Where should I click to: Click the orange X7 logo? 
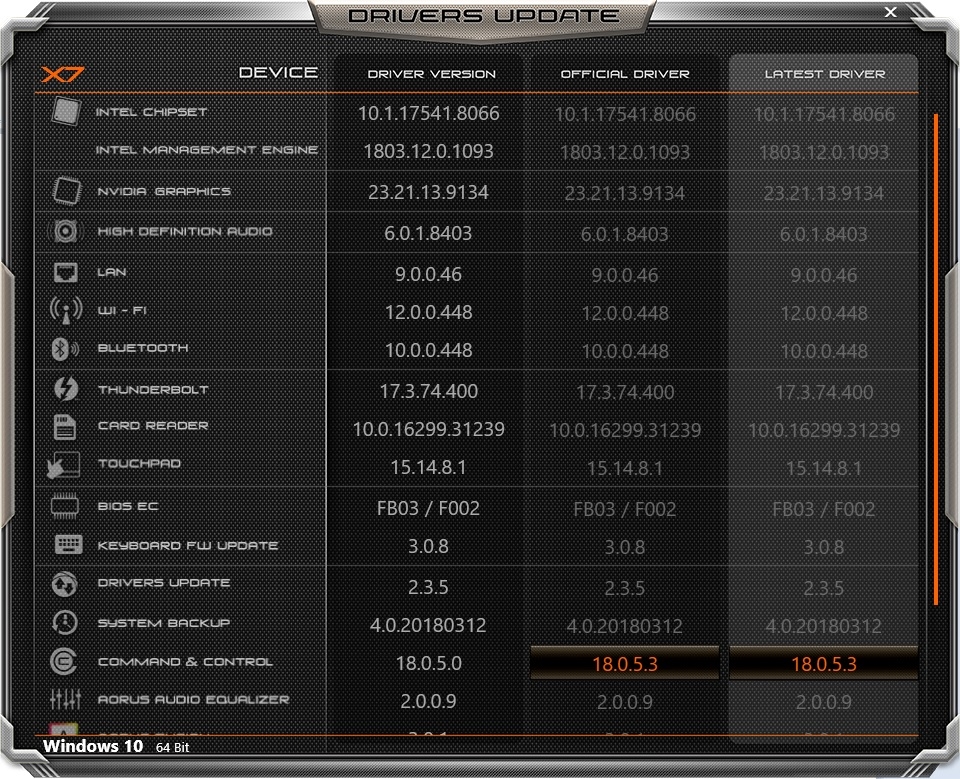62,74
